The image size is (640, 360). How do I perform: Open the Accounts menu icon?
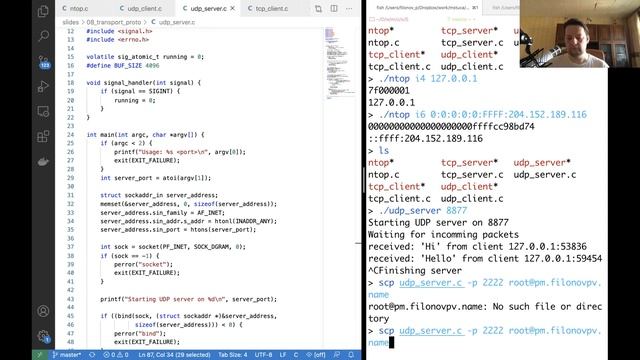point(43,311)
